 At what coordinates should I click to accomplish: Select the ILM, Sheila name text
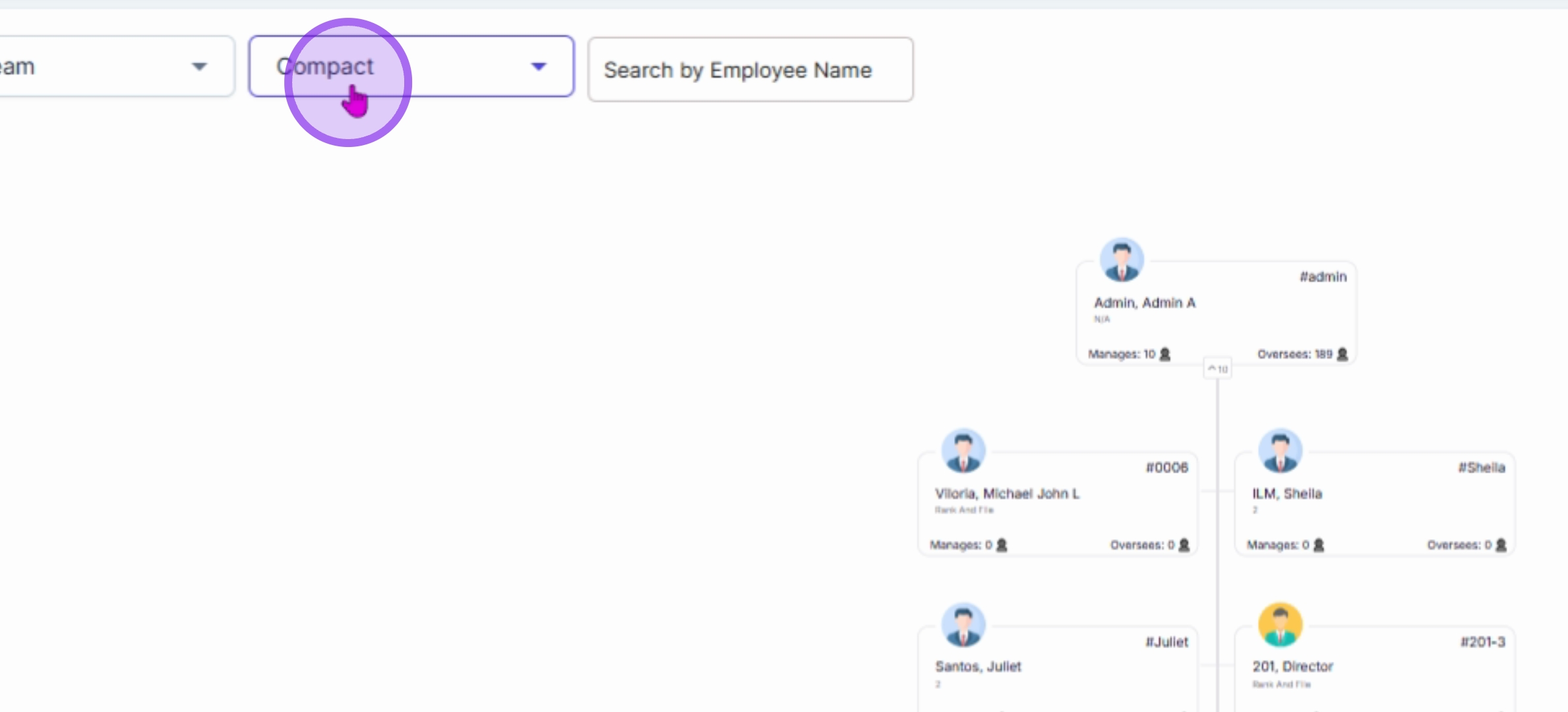coord(1286,494)
